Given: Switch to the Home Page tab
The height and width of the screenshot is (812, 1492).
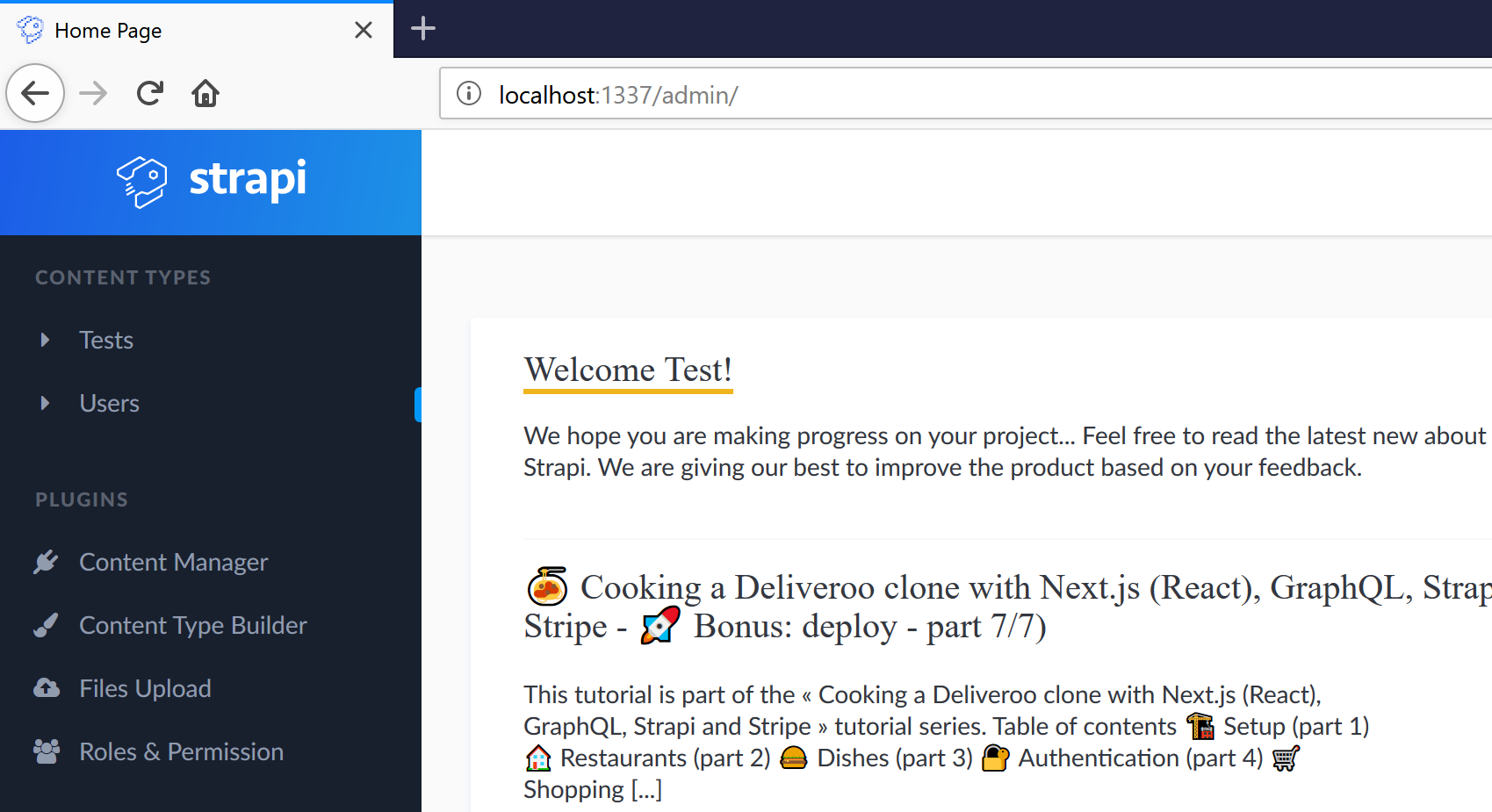Looking at the screenshot, I should 108,29.
